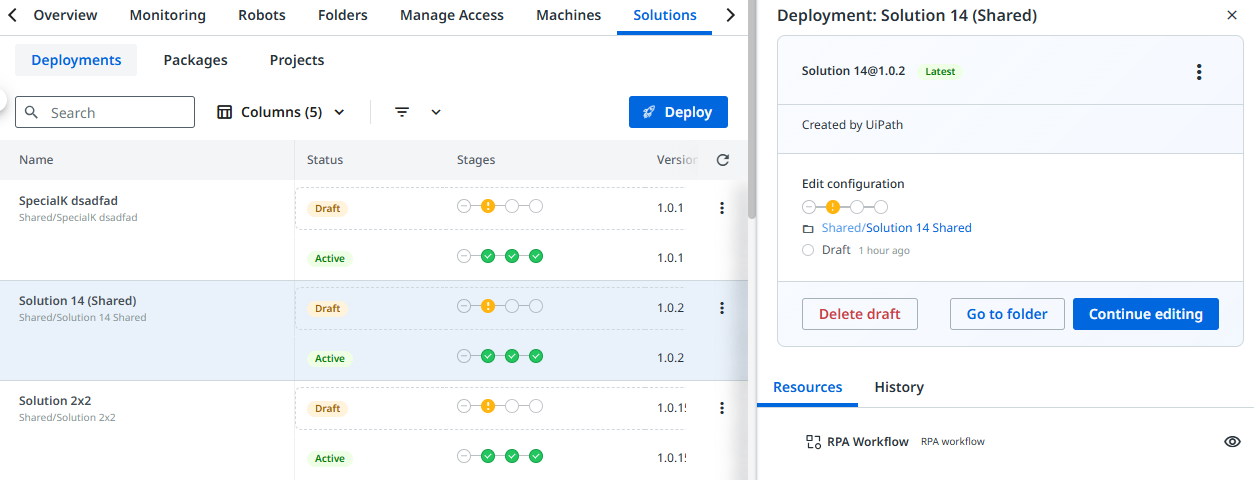
Task: Sort by the Name column header
Action: [36, 160]
